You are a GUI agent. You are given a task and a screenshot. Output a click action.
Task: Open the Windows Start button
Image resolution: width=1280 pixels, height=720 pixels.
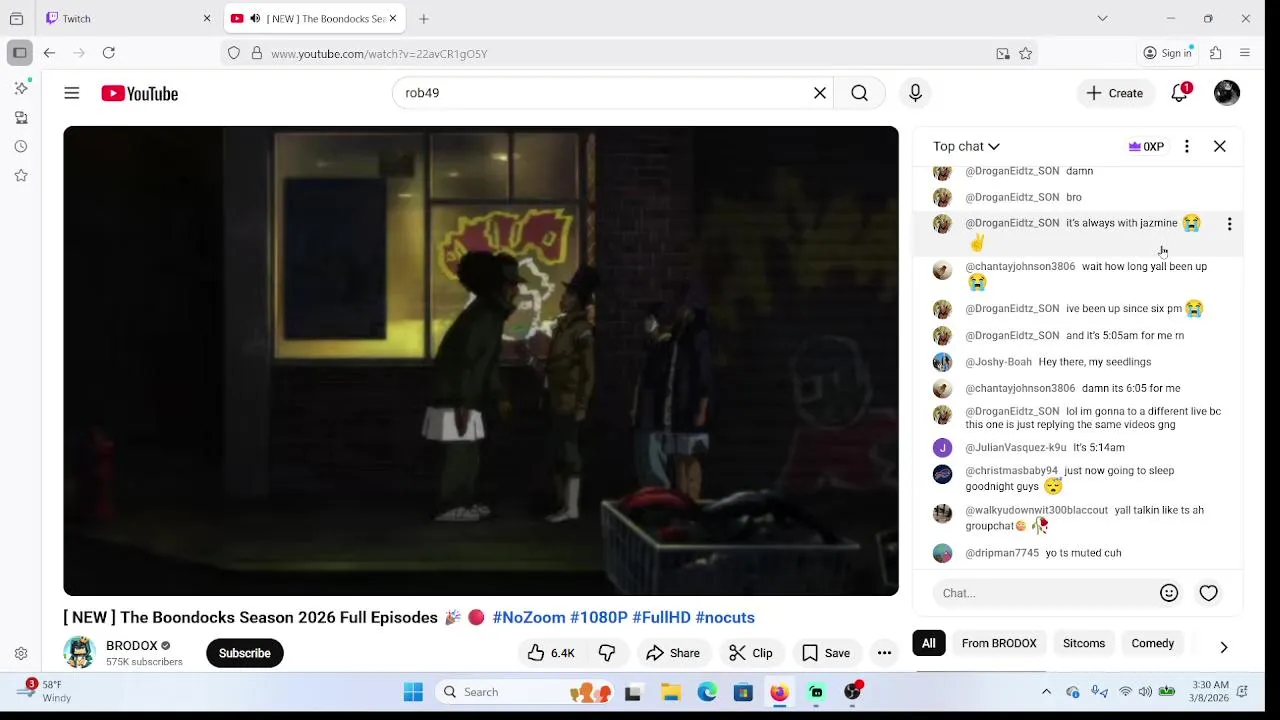tap(413, 692)
